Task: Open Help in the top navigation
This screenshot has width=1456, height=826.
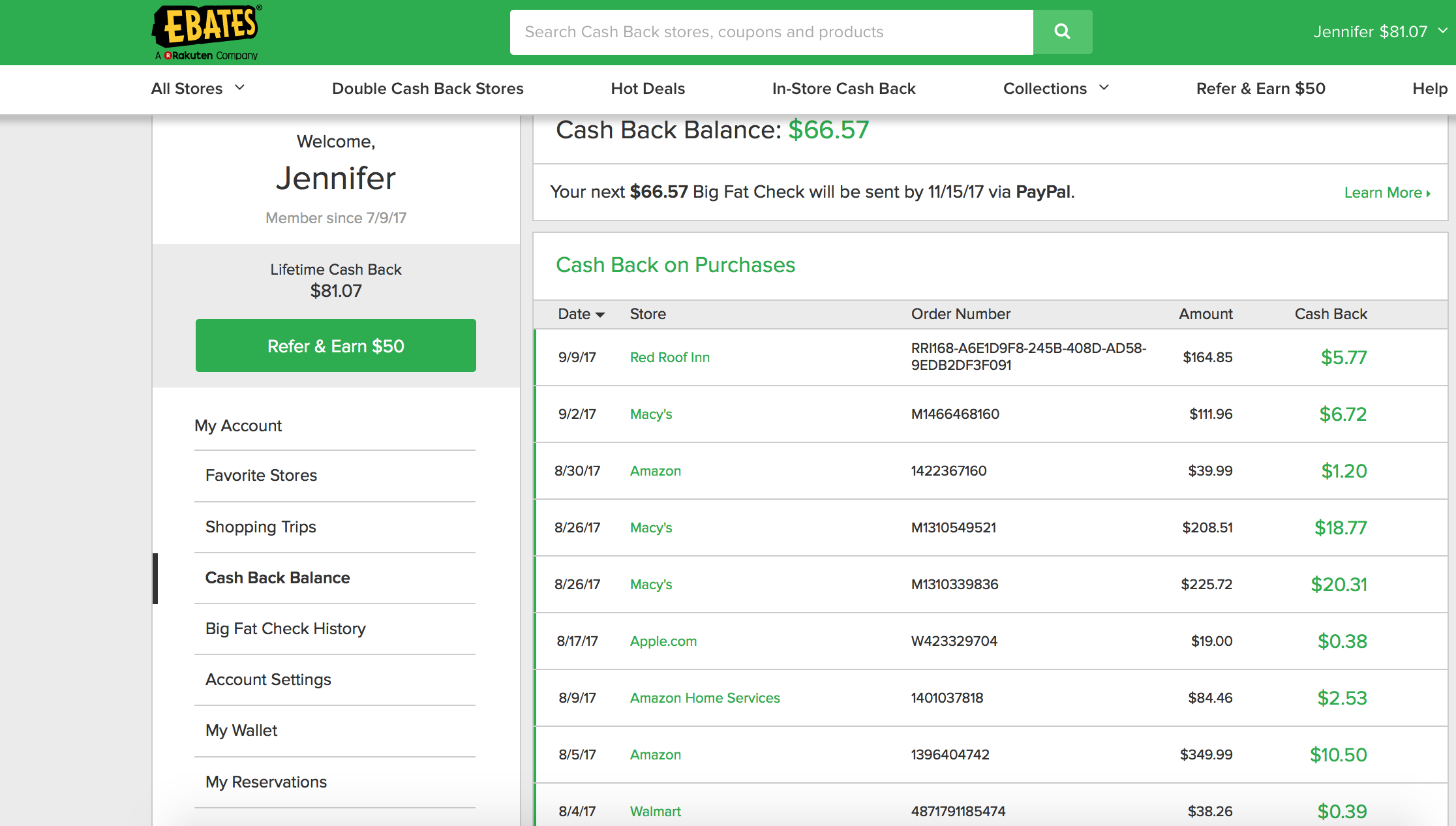Action: point(1429,89)
